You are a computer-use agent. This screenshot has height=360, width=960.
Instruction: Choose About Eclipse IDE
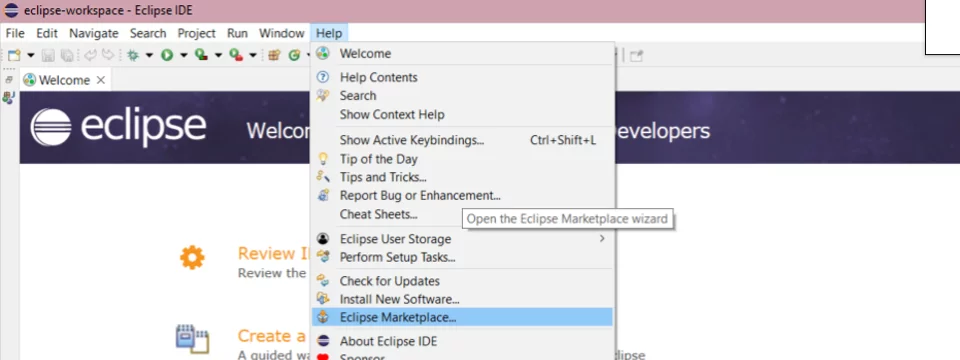click(462, 341)
